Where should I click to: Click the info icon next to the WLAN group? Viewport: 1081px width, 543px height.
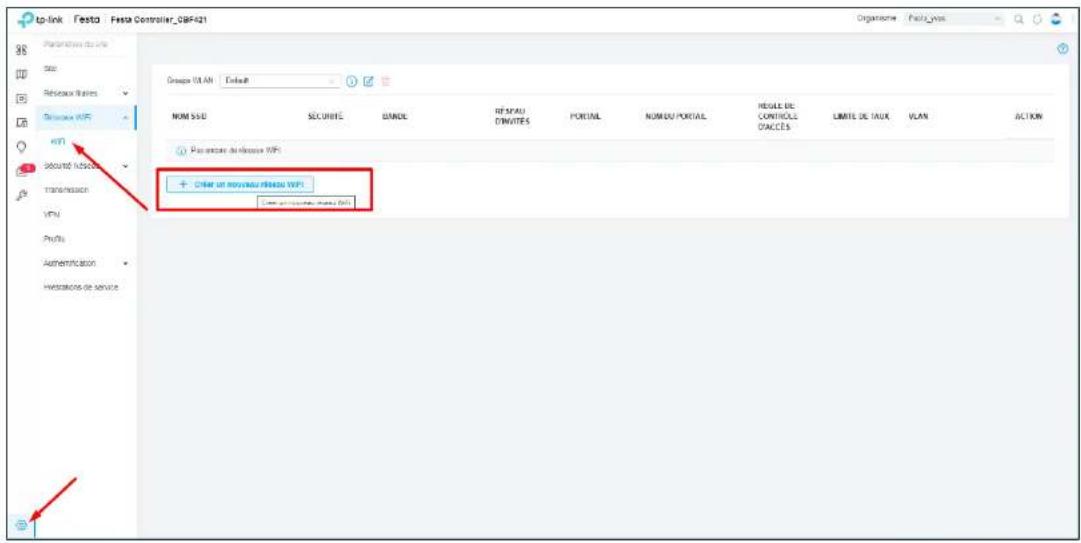(351, 81)
